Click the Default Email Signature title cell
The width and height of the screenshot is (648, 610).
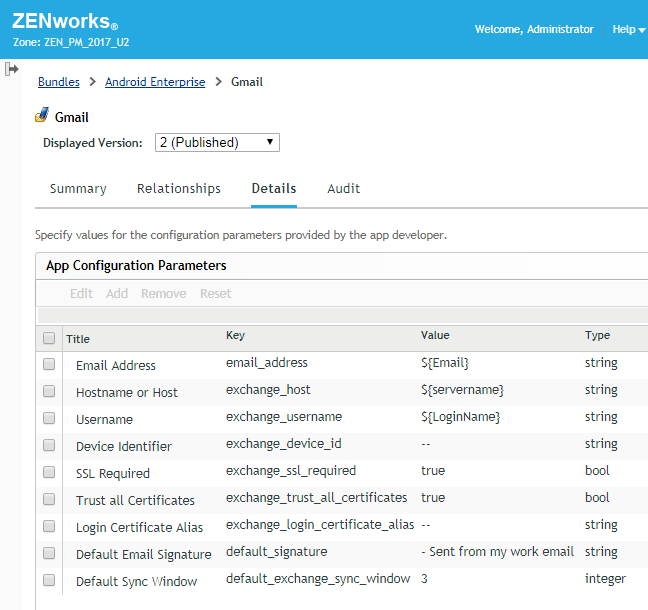143,555
